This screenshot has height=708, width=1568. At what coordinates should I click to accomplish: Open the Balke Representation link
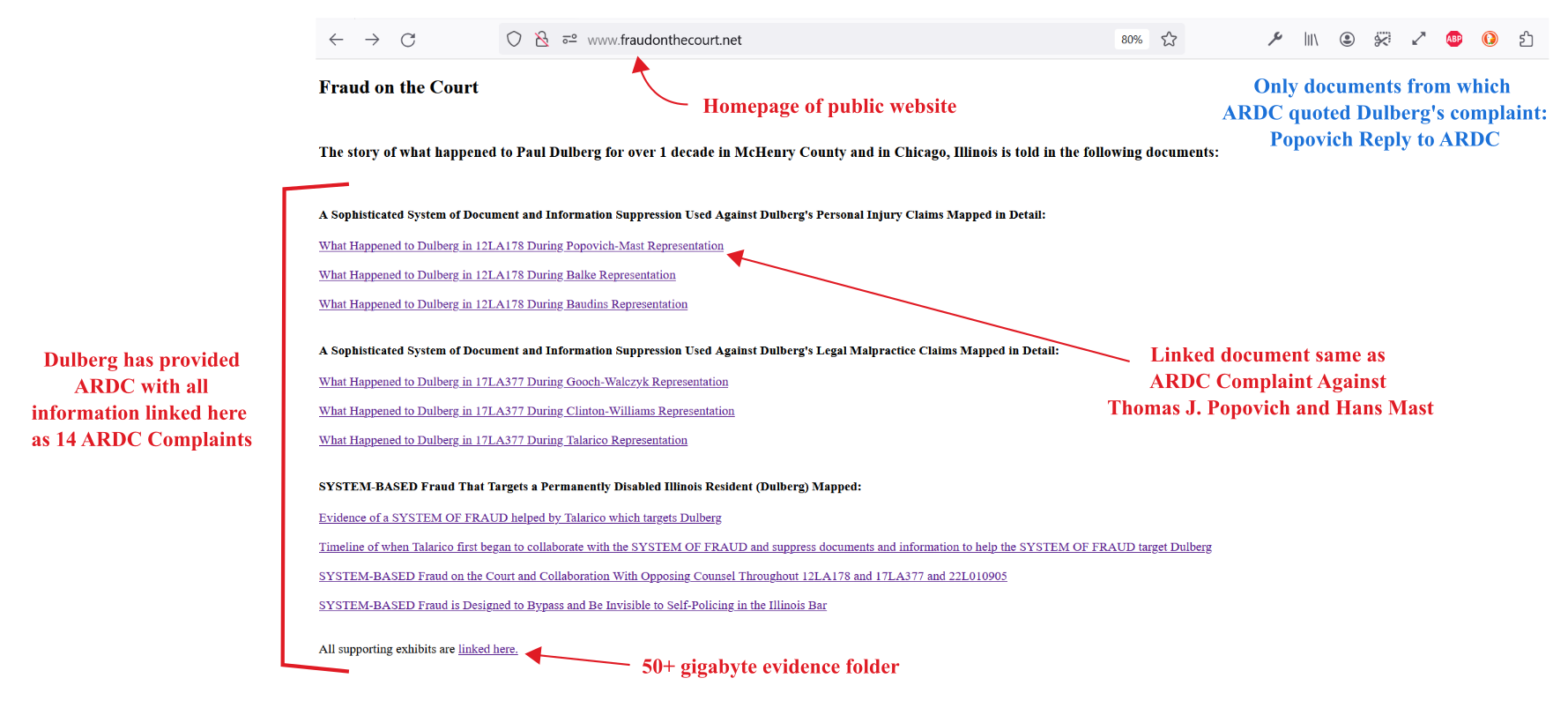[497, 275]
